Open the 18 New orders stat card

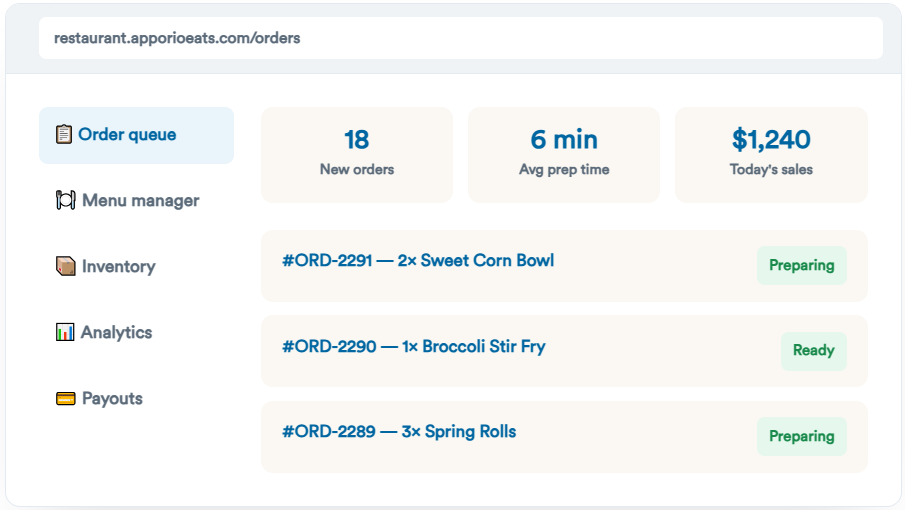(x=357, y=155)
